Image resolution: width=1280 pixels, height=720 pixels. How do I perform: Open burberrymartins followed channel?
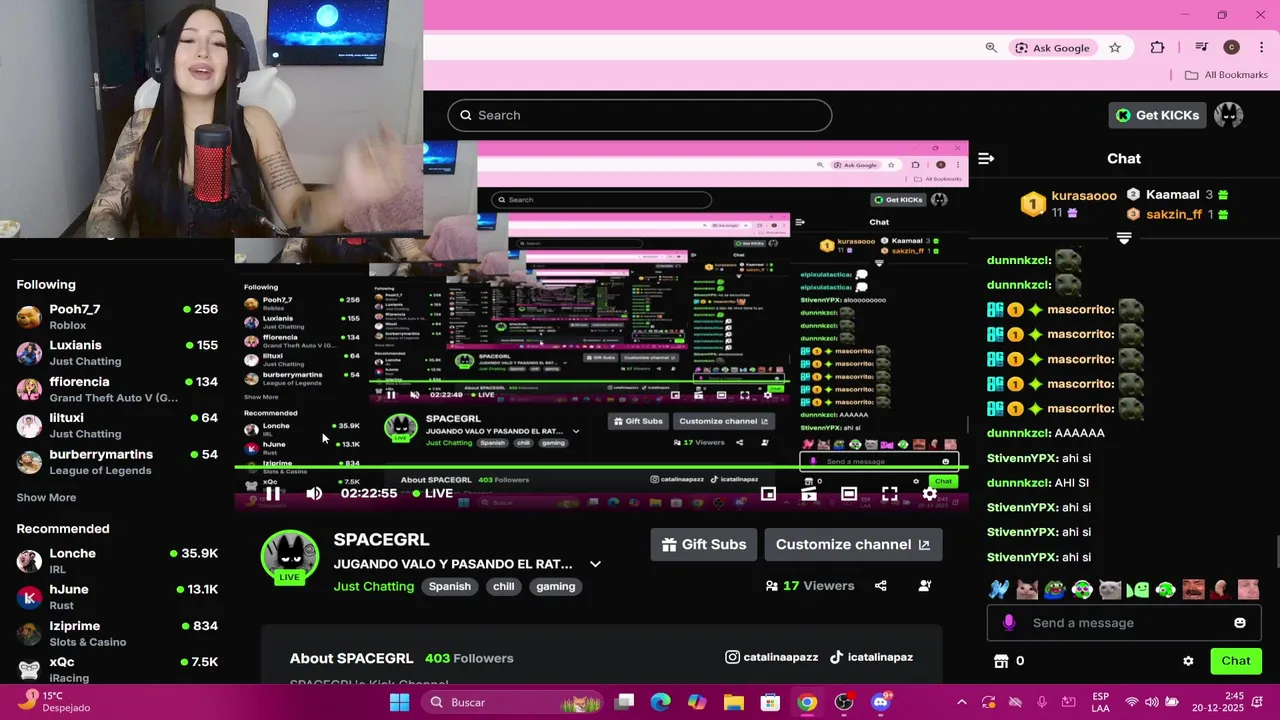tap(118, 462)
